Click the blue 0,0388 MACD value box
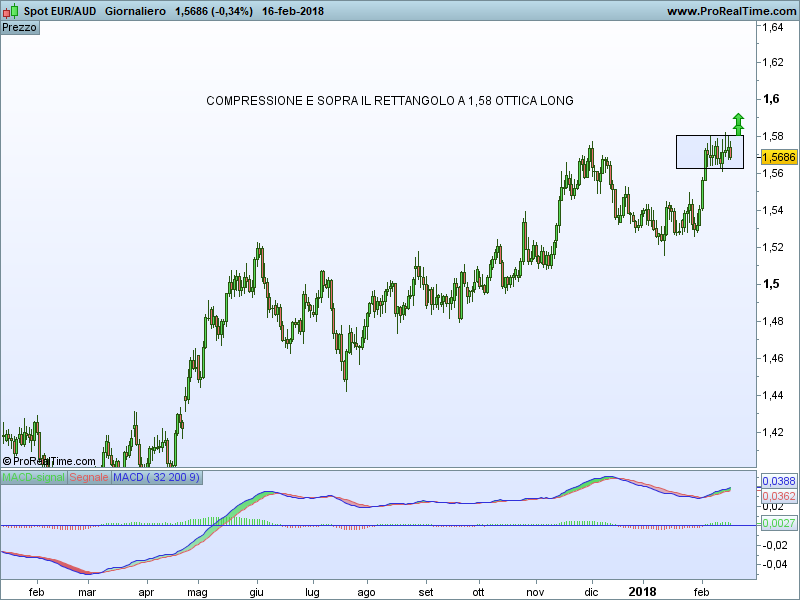The image size is (800, 600). 778,482
